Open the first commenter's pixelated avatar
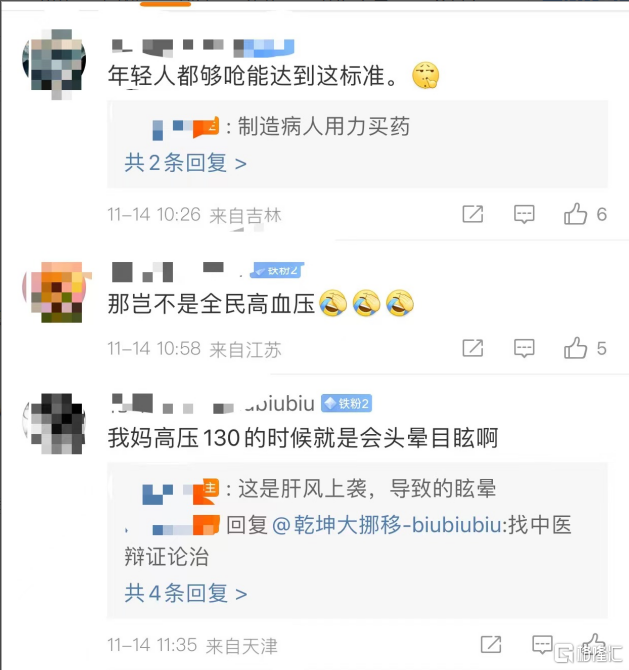Image resolution: width=629 pixels, height=670 pixels. pyautogui.click(x=54, y=60)
